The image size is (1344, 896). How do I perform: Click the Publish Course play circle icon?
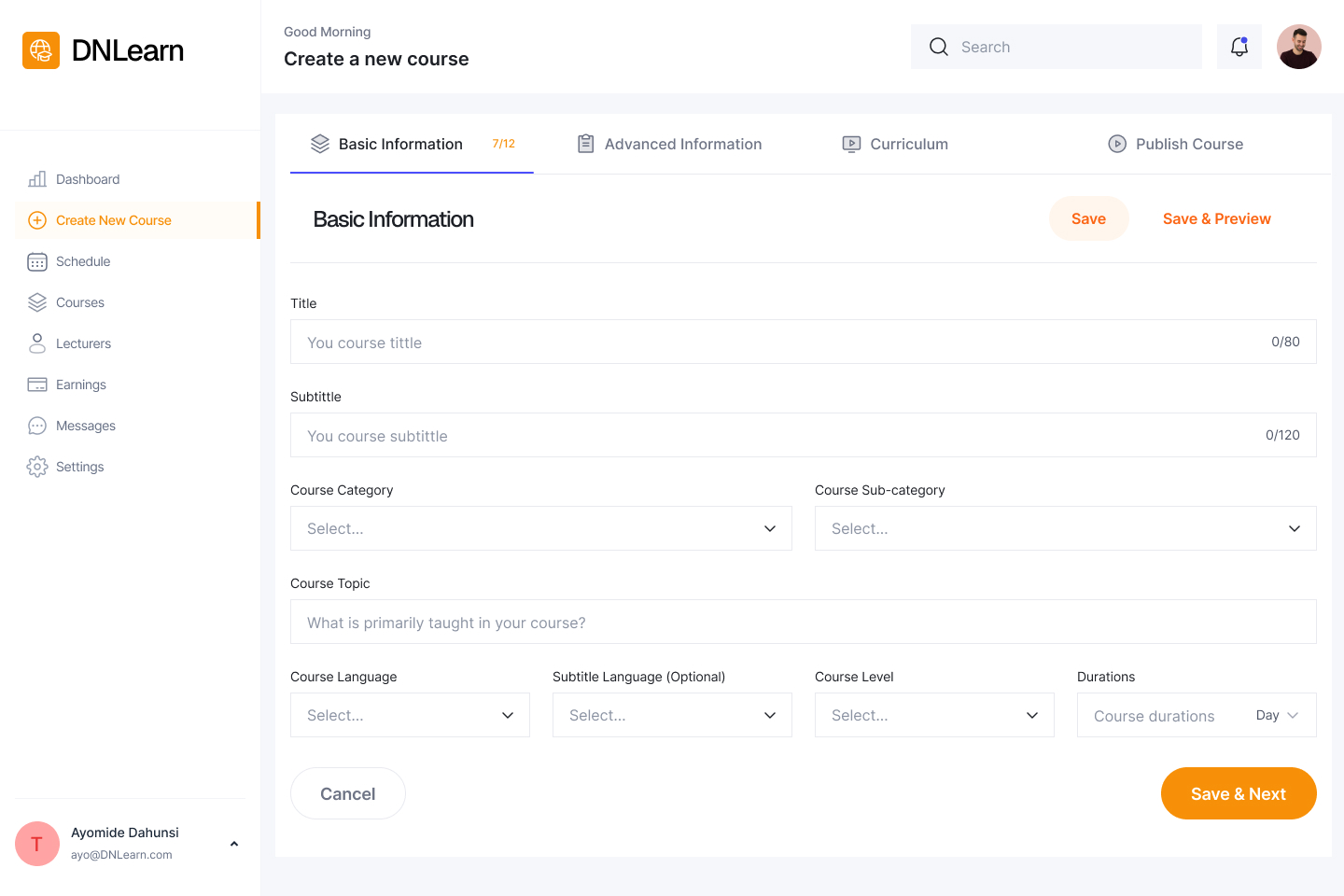(x=1117, y=144)
